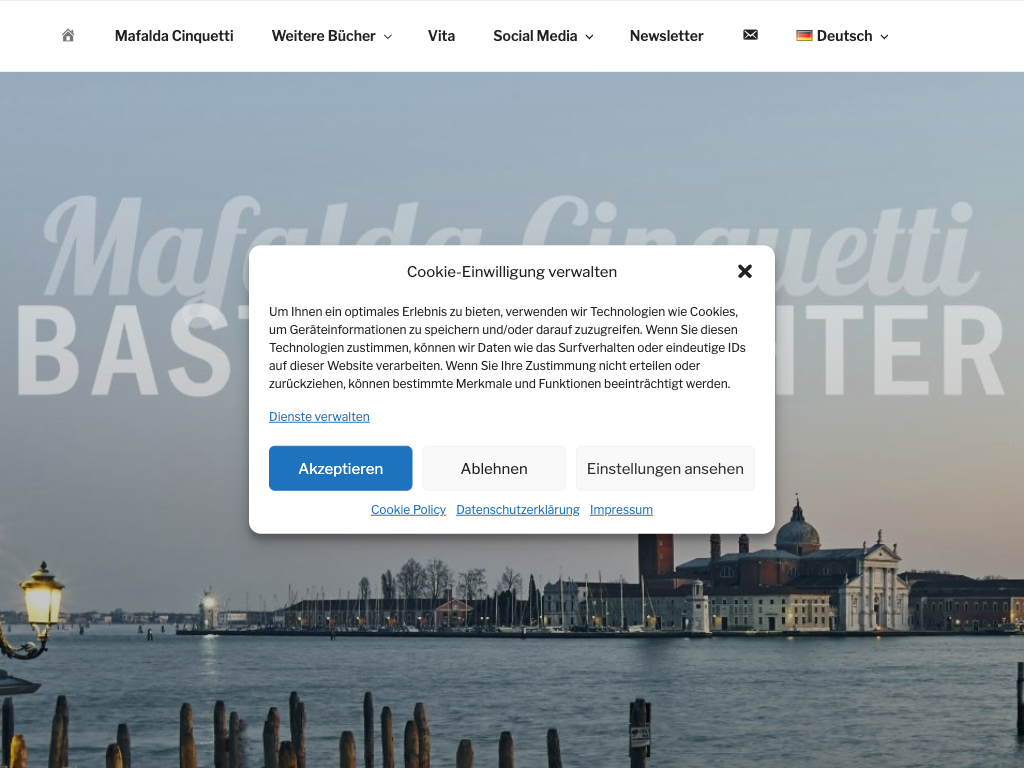Click Einstellungen ansehen button
1024x768 pixels.
[665, 468]
